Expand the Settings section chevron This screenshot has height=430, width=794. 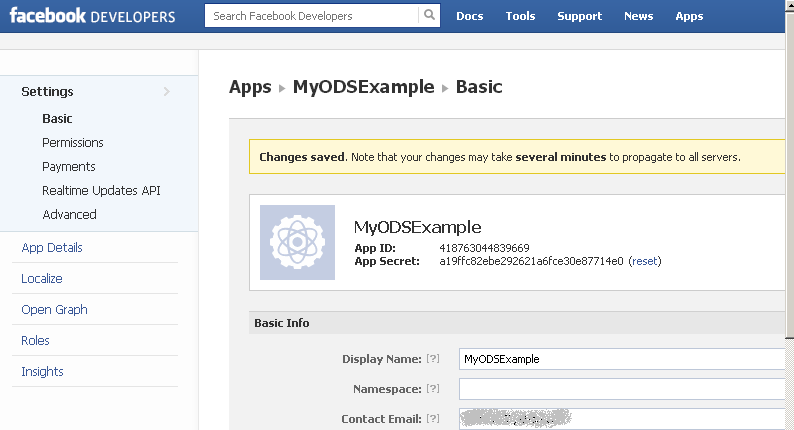(x=166, y=92)
